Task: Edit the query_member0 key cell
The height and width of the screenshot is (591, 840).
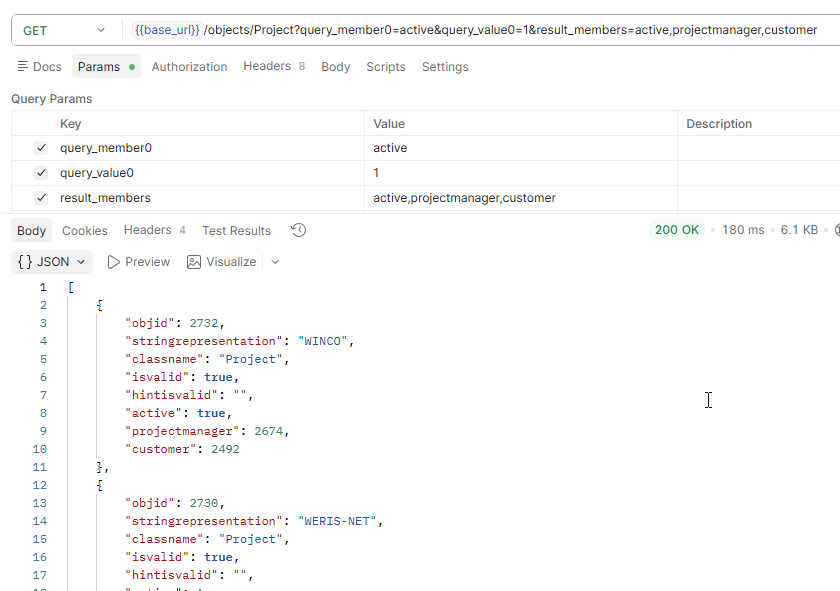Action: pos(212,148)
